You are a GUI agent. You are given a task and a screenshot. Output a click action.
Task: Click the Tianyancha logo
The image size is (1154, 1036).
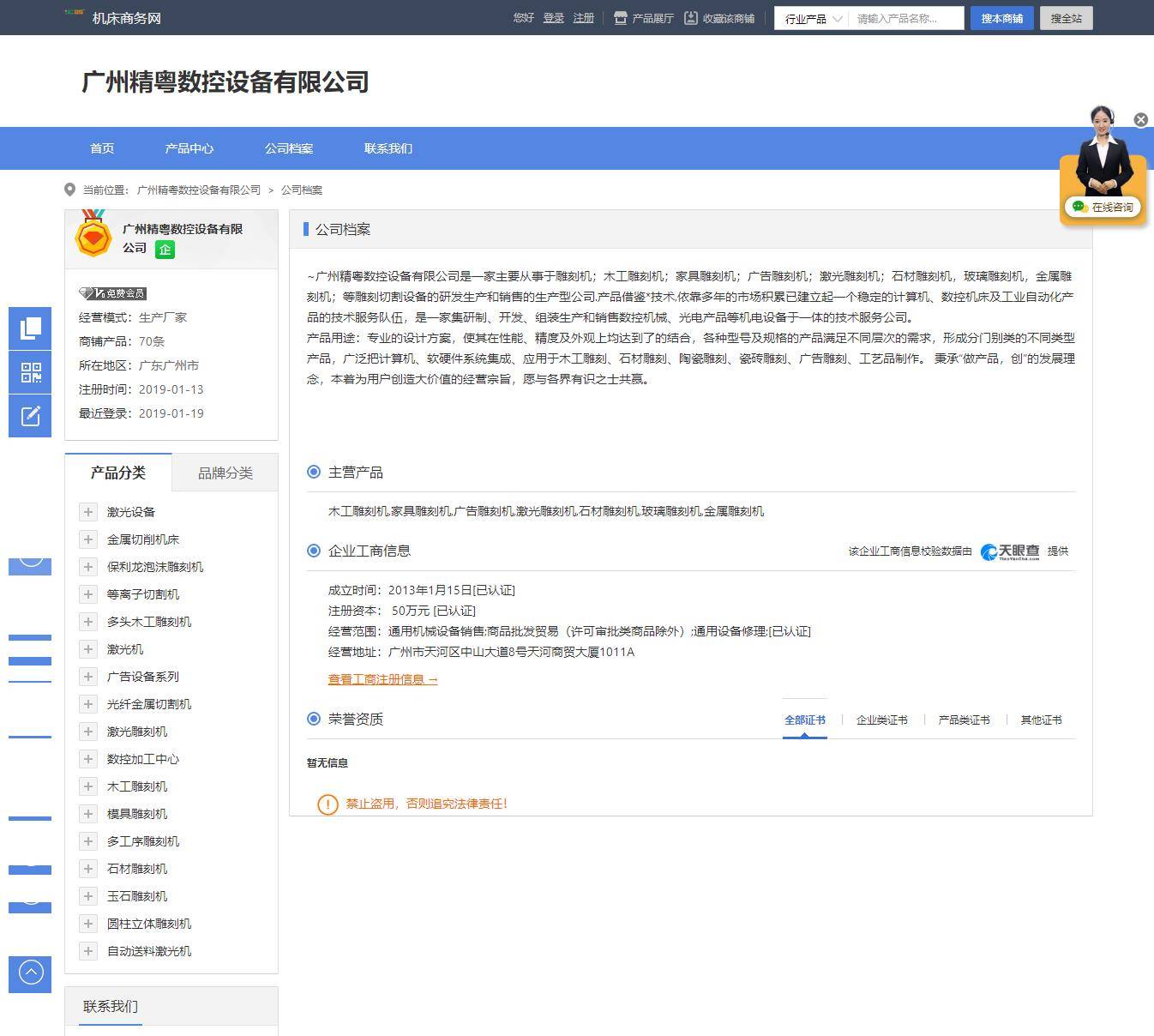tap(1010, 551)
